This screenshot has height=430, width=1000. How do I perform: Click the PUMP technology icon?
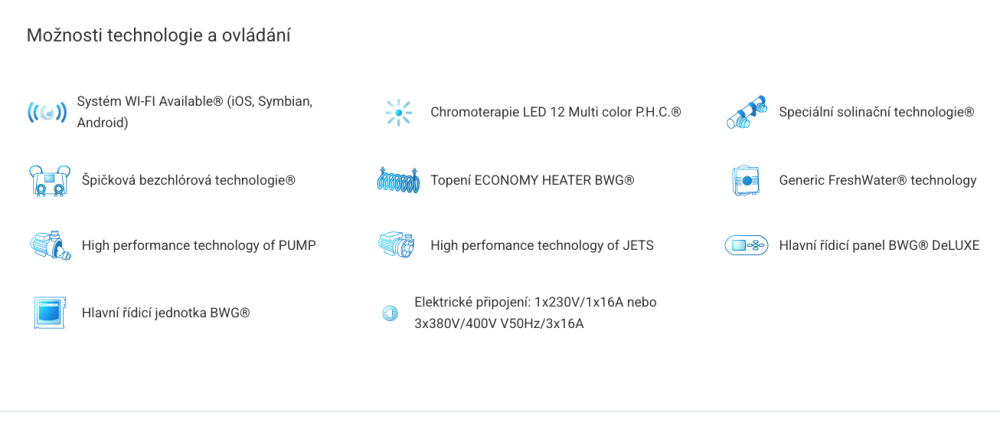pyautogui.click(x=49, y=245)
